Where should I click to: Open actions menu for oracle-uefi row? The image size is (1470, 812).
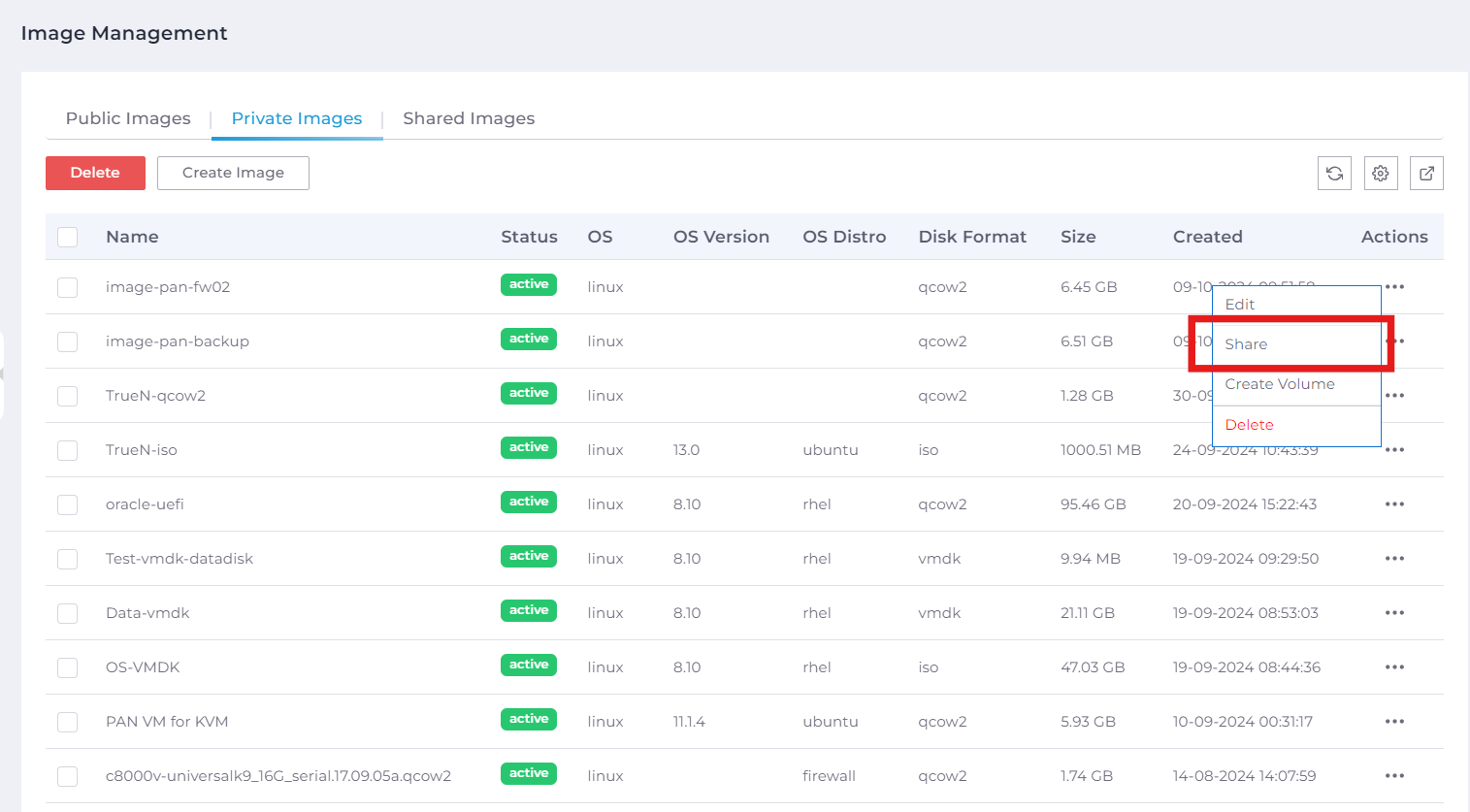click(1394, 504)
